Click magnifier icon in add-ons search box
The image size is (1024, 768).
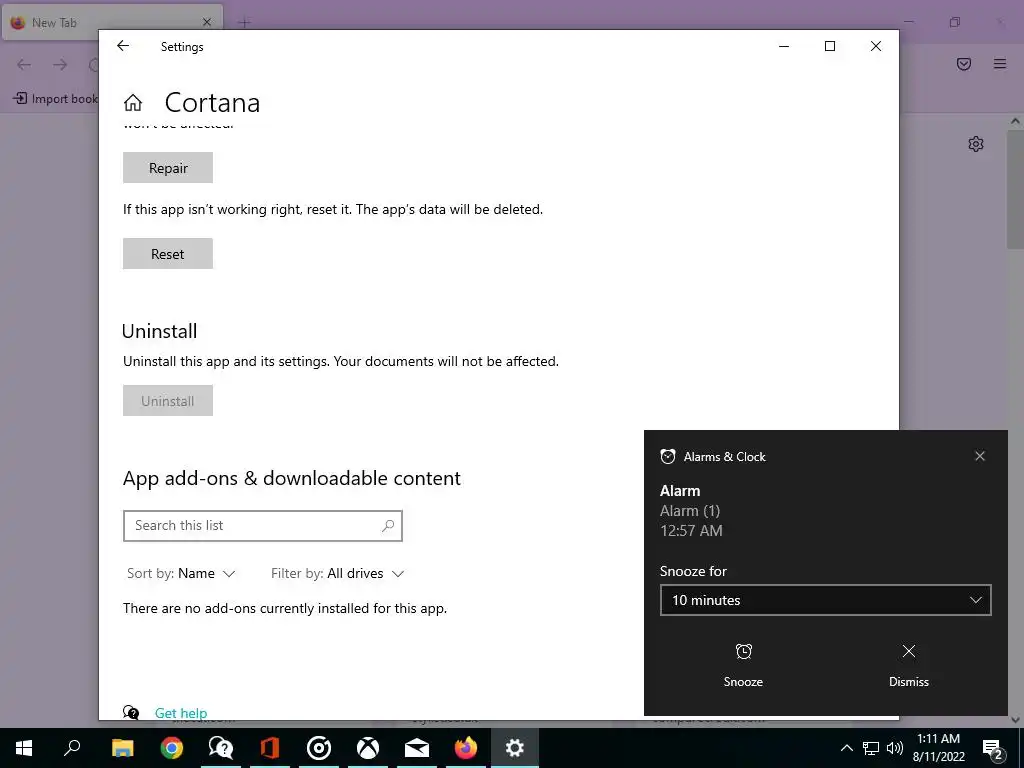point(388,526)
